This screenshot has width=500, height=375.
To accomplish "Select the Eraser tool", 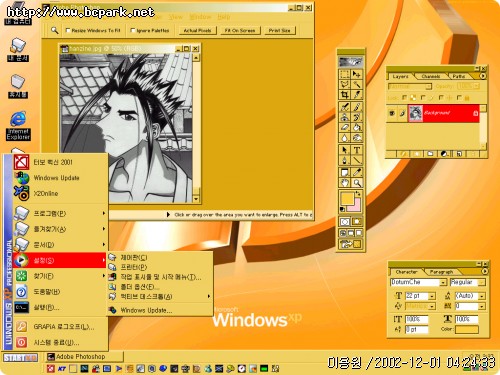I will coord(344,127).
